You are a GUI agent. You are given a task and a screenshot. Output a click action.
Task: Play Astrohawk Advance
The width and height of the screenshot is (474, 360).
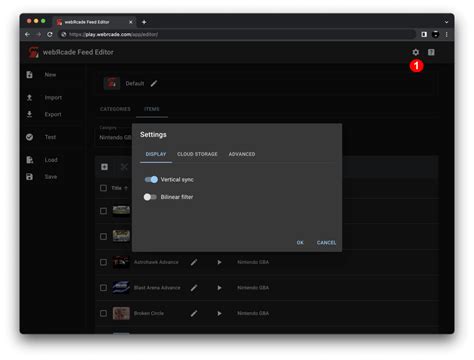[x=219, y=262]
